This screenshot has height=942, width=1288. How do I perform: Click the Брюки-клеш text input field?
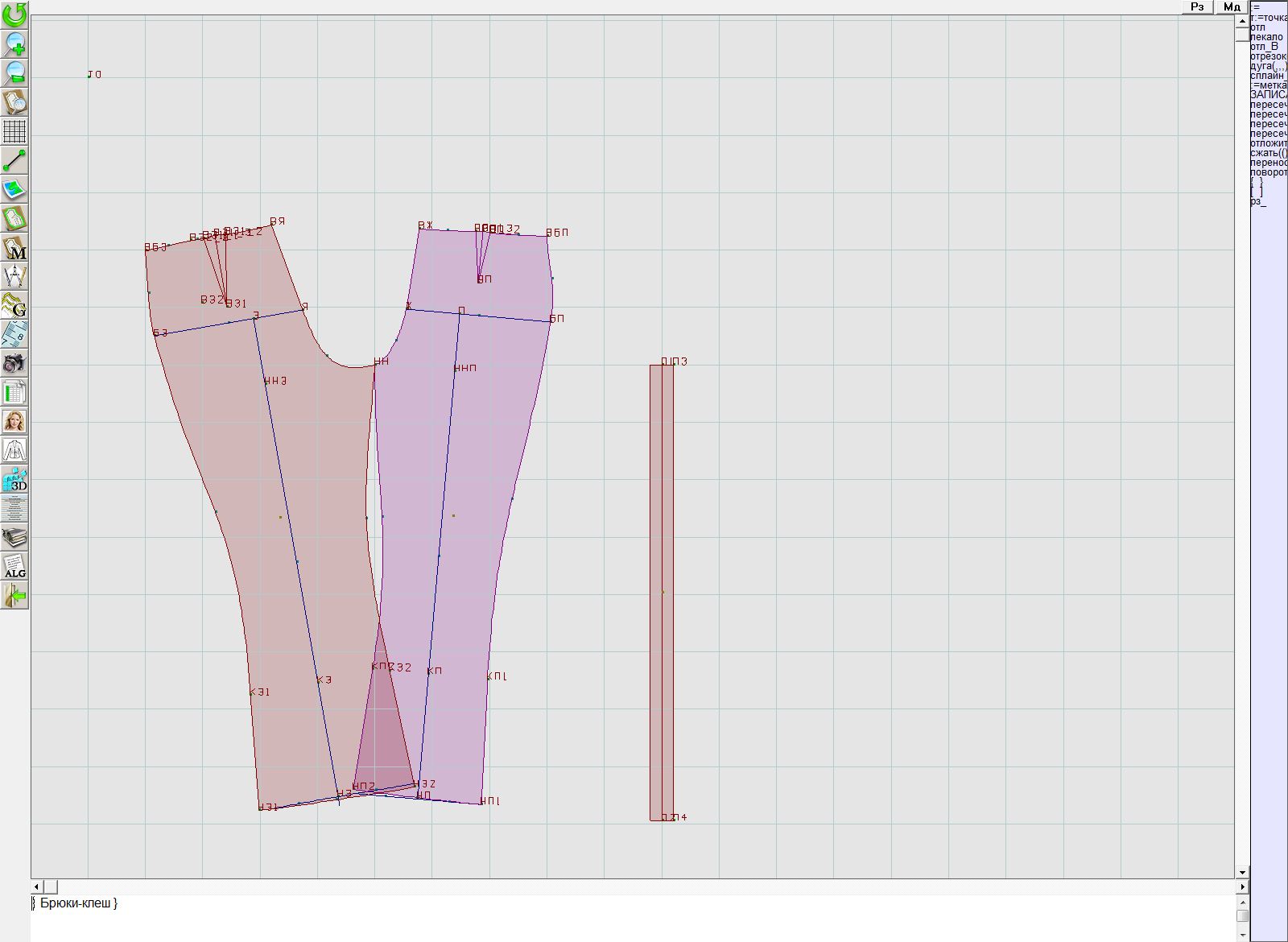coord(628,918)
